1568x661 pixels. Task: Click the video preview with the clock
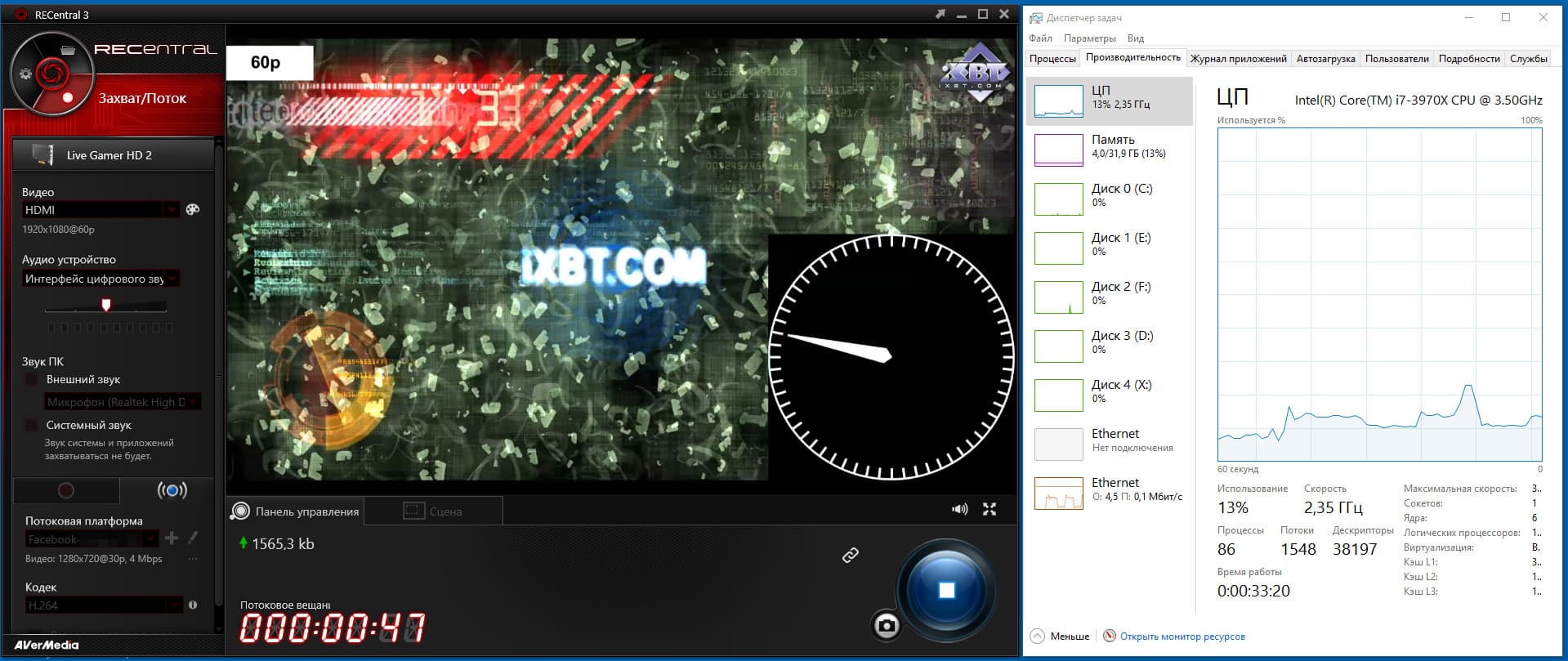click(621, 260)
